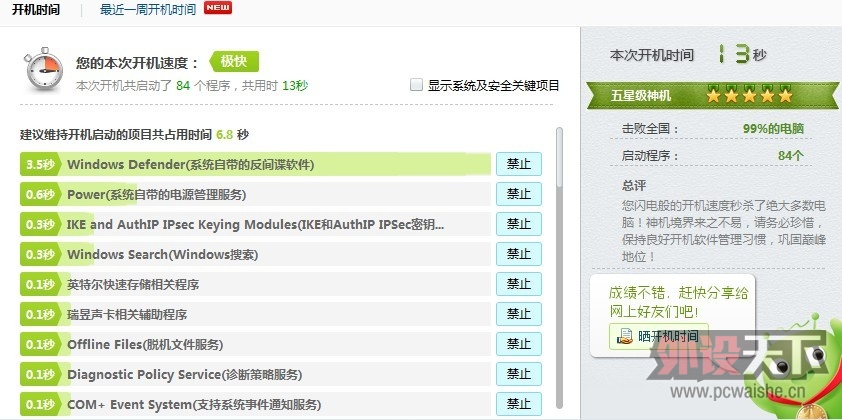Select the COM+ Event System row
This screenshot has width=842, height=420.
(256, 404)
